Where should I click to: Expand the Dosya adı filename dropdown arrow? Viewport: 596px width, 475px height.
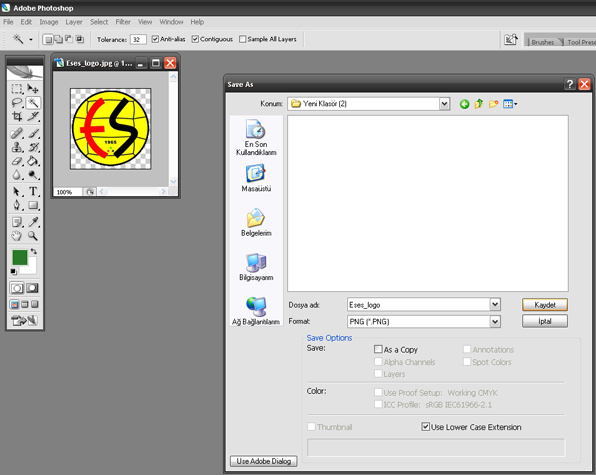tap(495, 304)
